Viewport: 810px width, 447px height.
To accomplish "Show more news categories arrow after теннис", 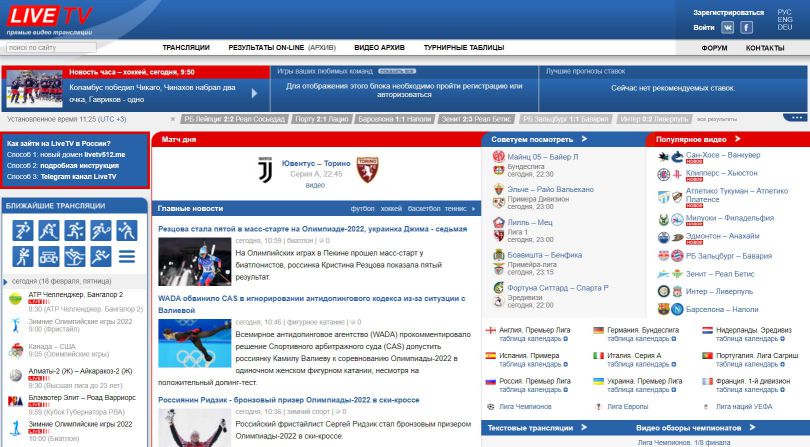I will pos(473,209).
